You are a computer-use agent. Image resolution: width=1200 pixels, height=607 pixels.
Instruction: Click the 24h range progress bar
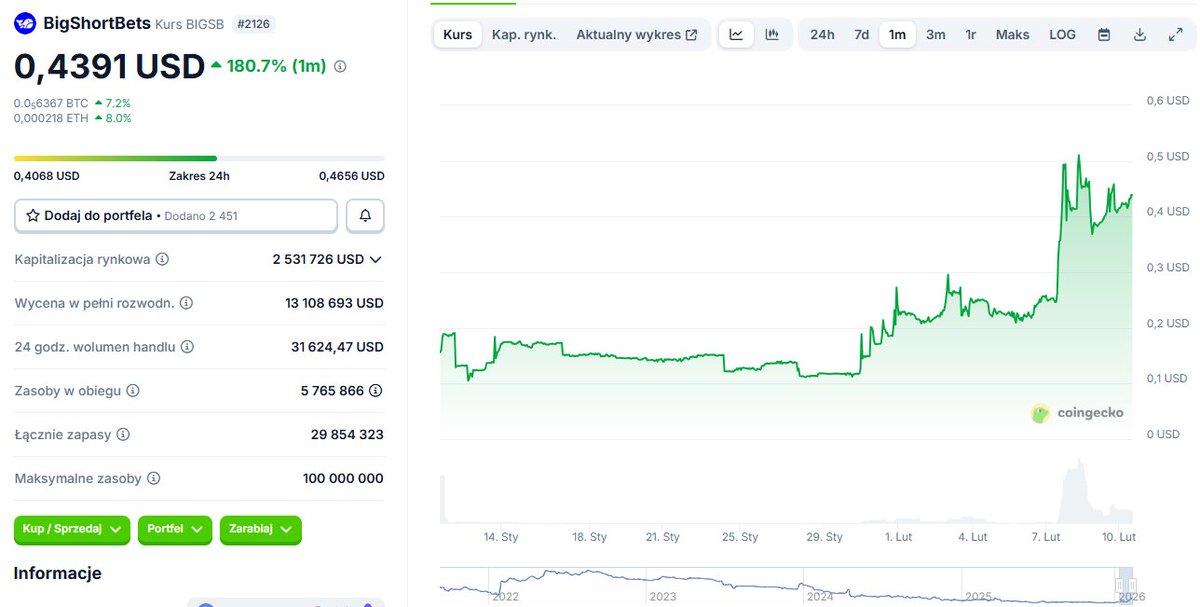tap(199, 158)
